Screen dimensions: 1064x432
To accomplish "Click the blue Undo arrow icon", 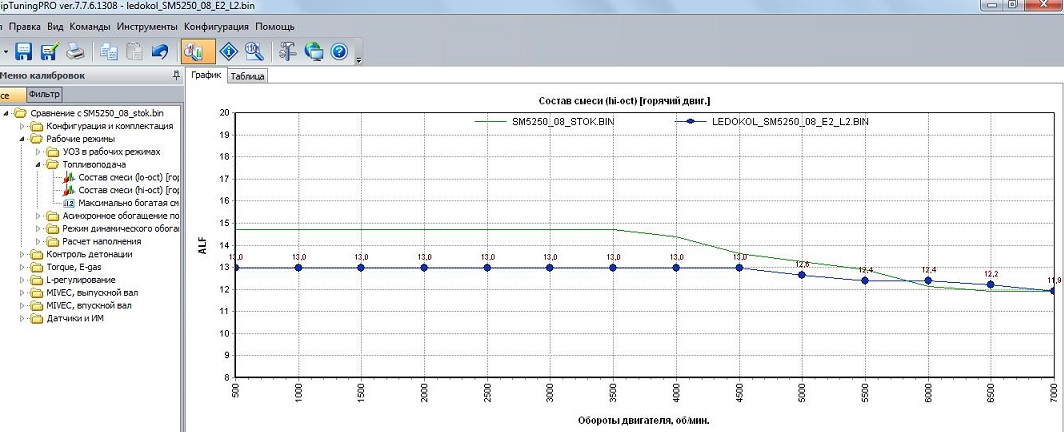I will [x=159, y=51].
